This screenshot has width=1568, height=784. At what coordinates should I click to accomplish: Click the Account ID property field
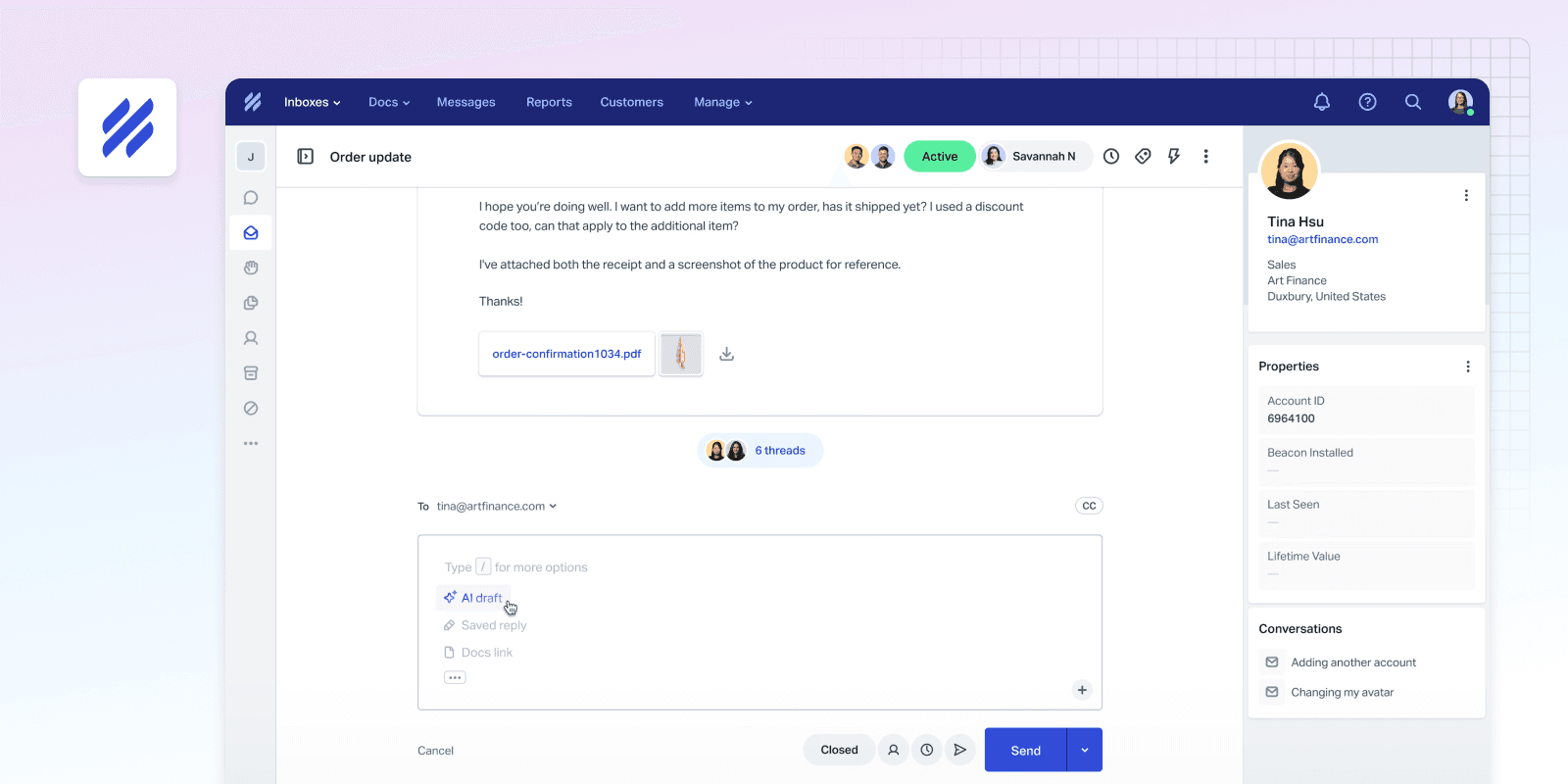[1366, 410]
